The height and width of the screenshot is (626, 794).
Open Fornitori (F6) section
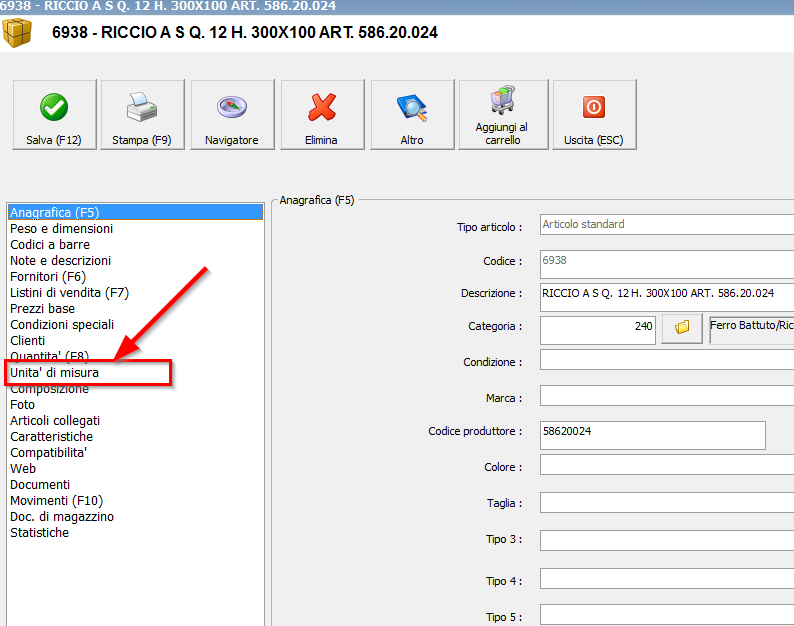coord(136,277)
